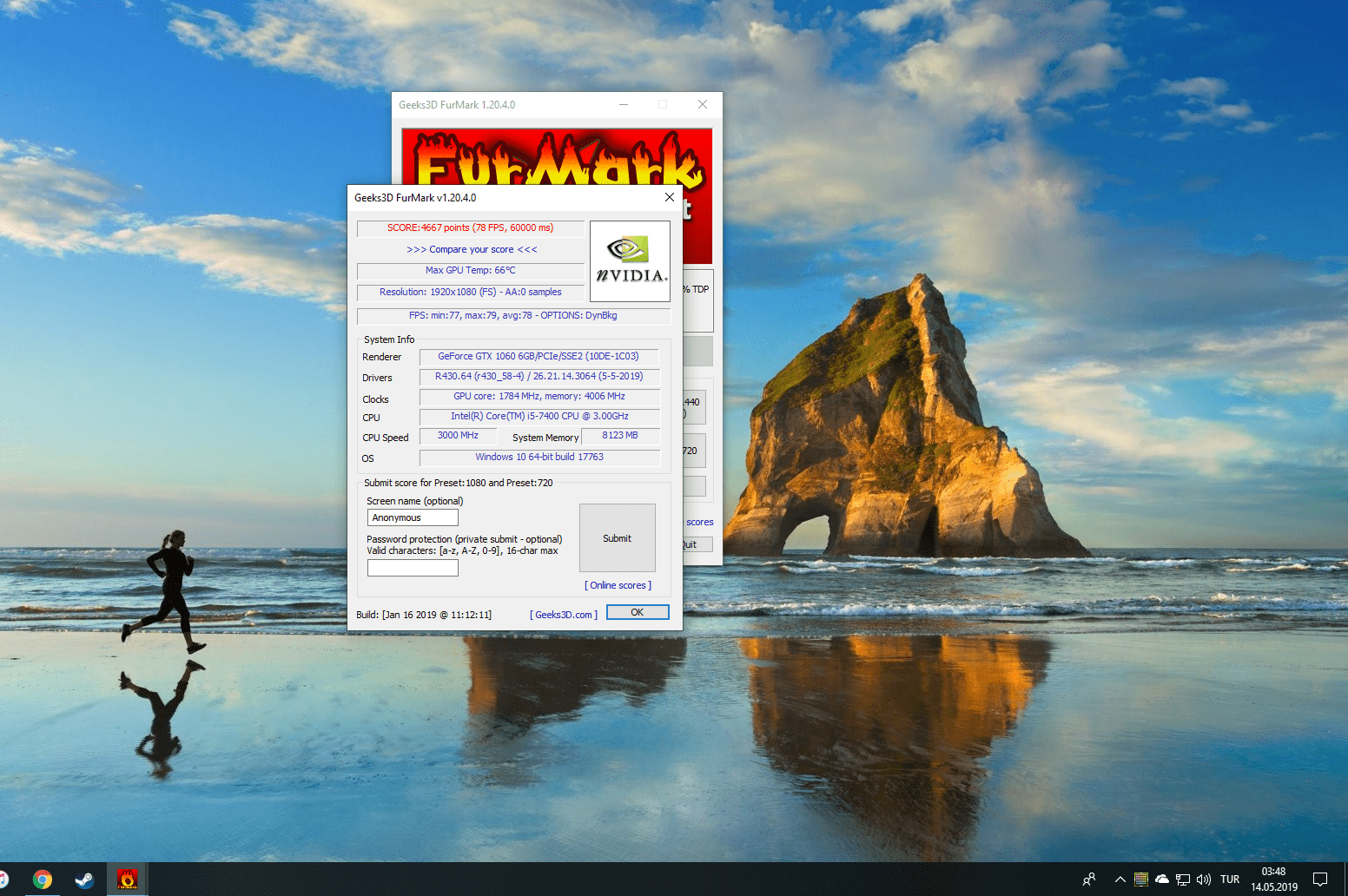Show hidden system tray icons

tap(1120, 880)
